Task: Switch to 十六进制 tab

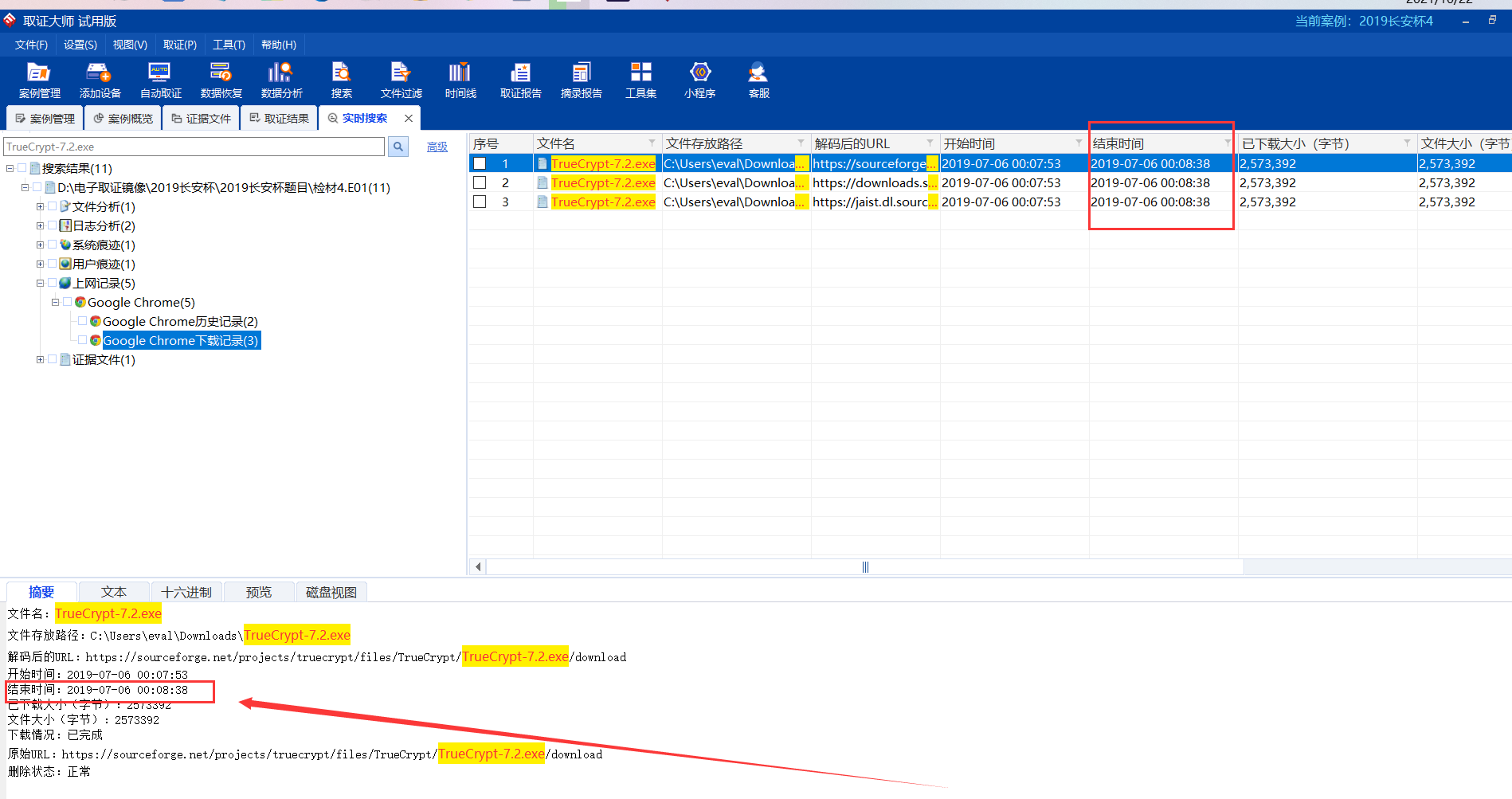Action: pyautogui.click(x=186, y=592)
